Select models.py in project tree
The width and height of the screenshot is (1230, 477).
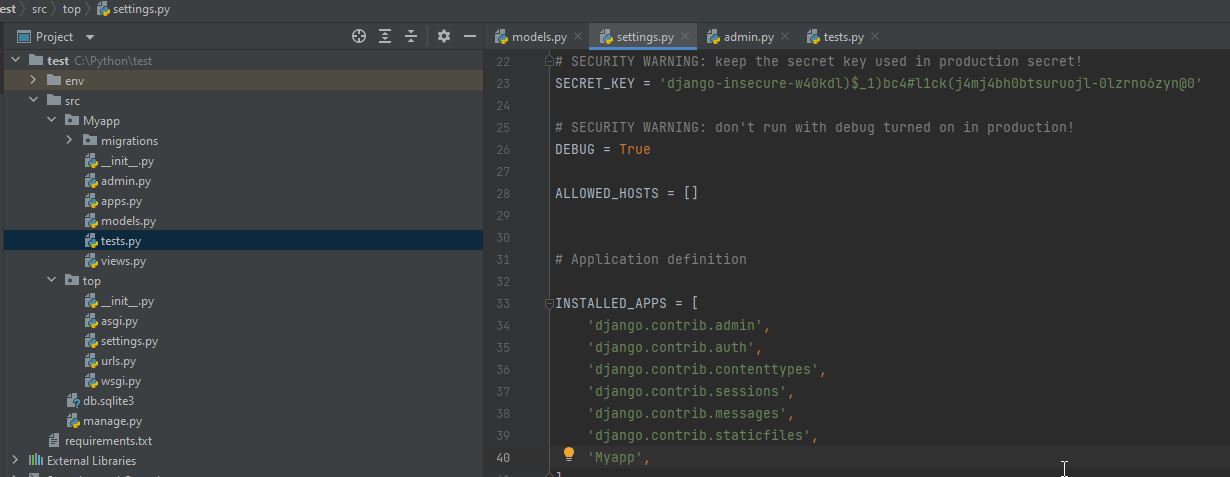120,220
